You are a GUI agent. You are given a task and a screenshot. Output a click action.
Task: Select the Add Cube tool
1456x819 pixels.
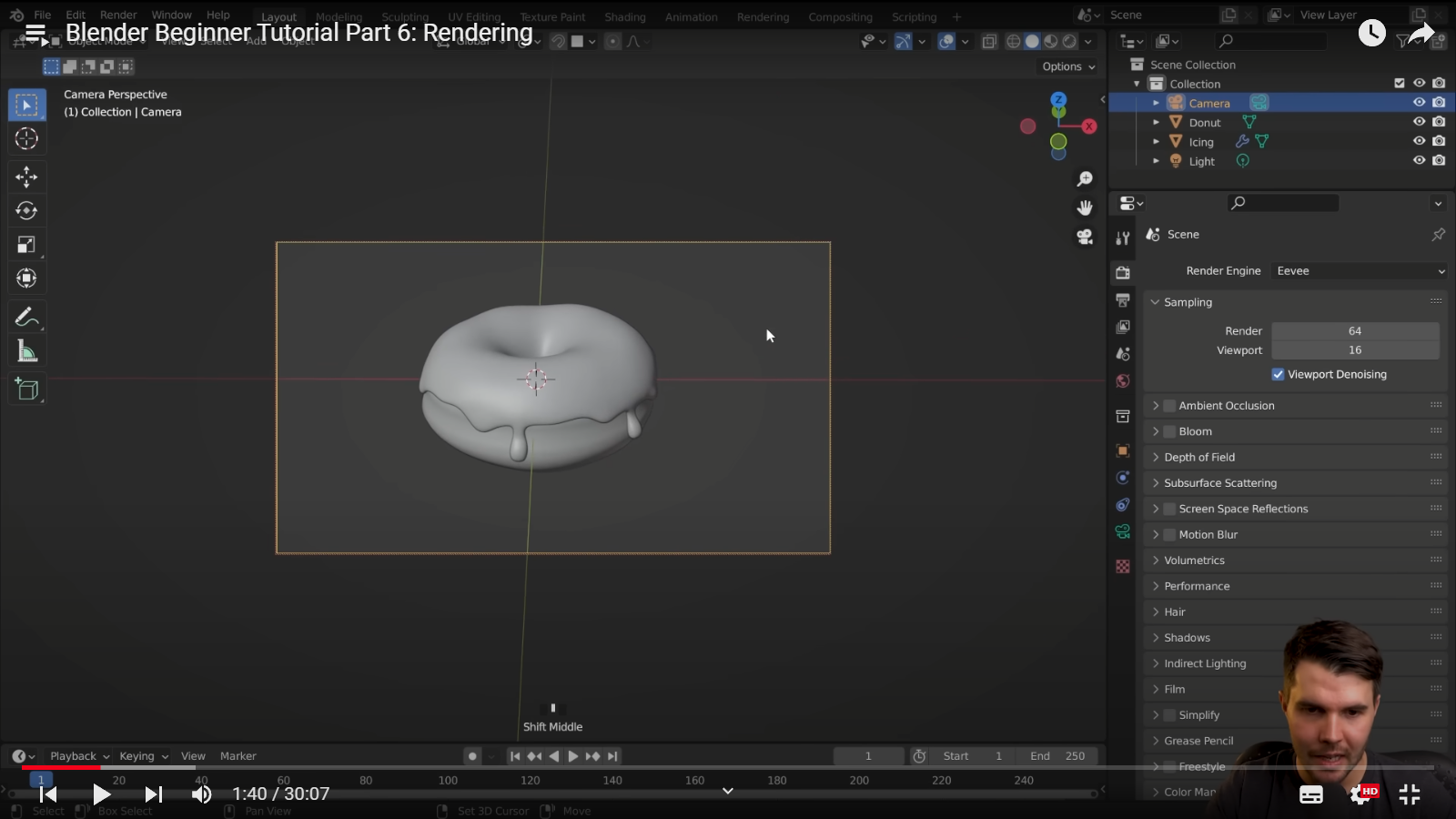click(26, 389)
